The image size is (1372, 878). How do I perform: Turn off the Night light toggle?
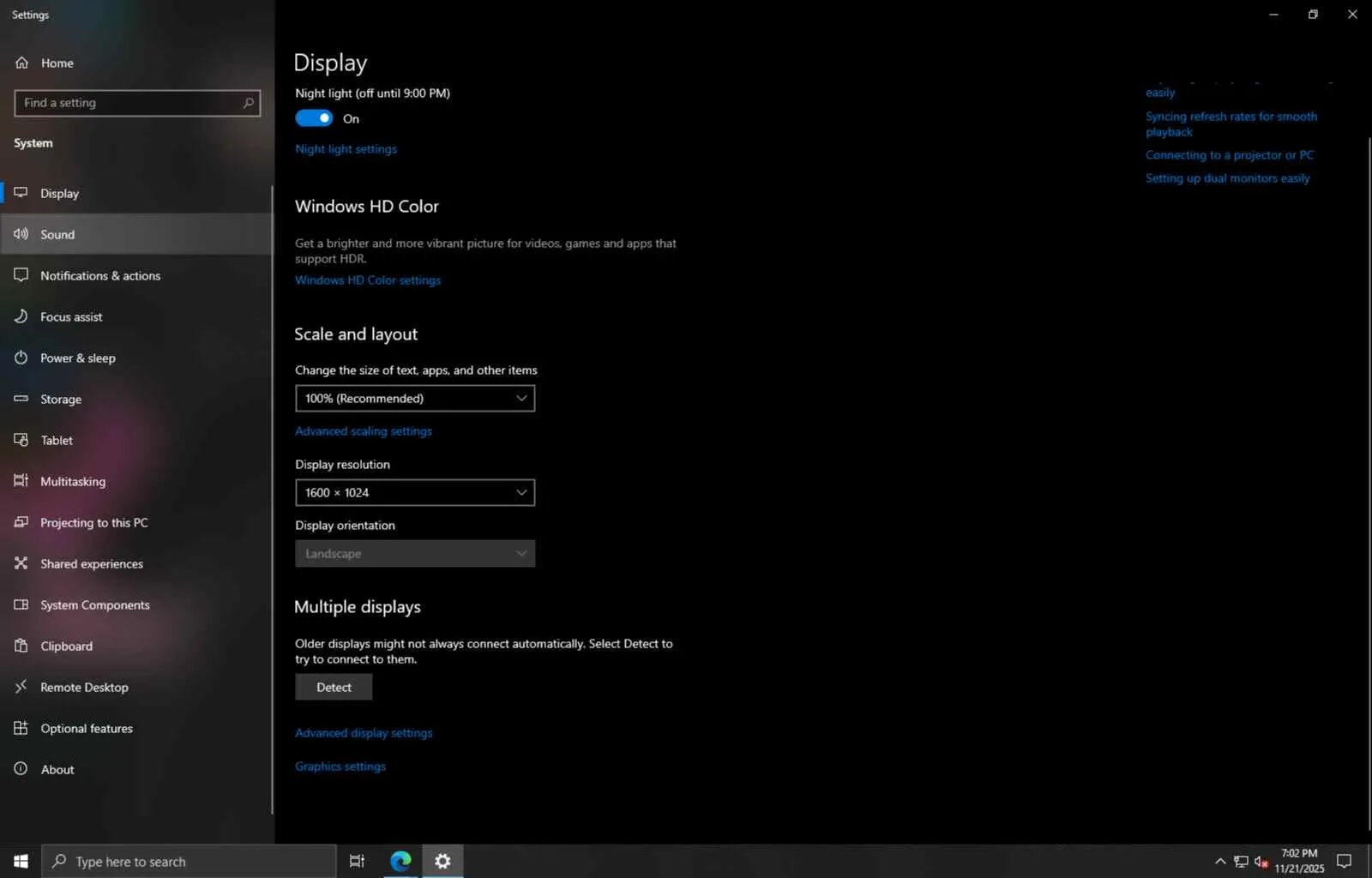click(x=314, y=118)
